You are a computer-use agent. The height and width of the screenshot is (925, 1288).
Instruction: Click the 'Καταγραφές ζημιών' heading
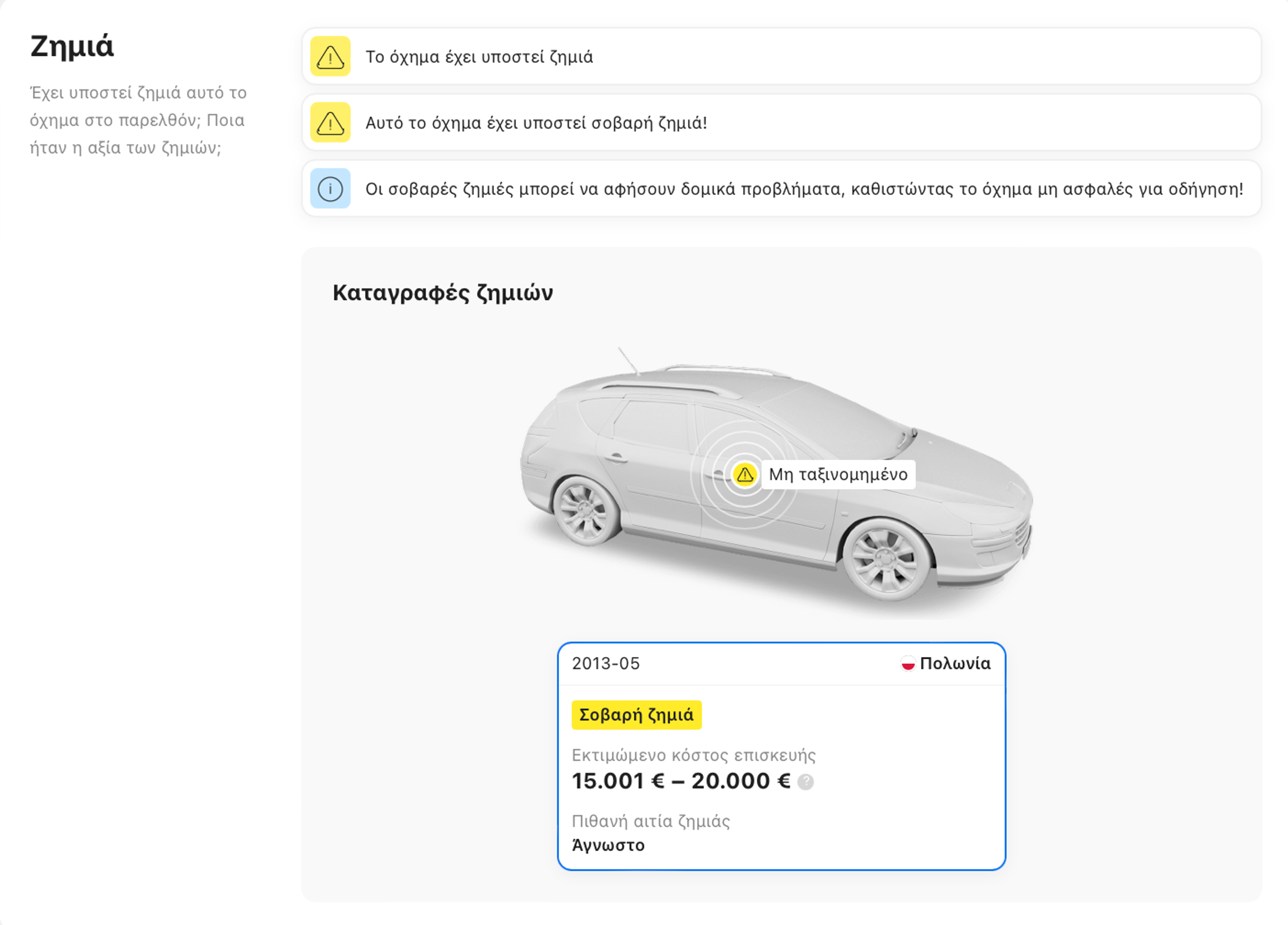(x=442, y=293)
